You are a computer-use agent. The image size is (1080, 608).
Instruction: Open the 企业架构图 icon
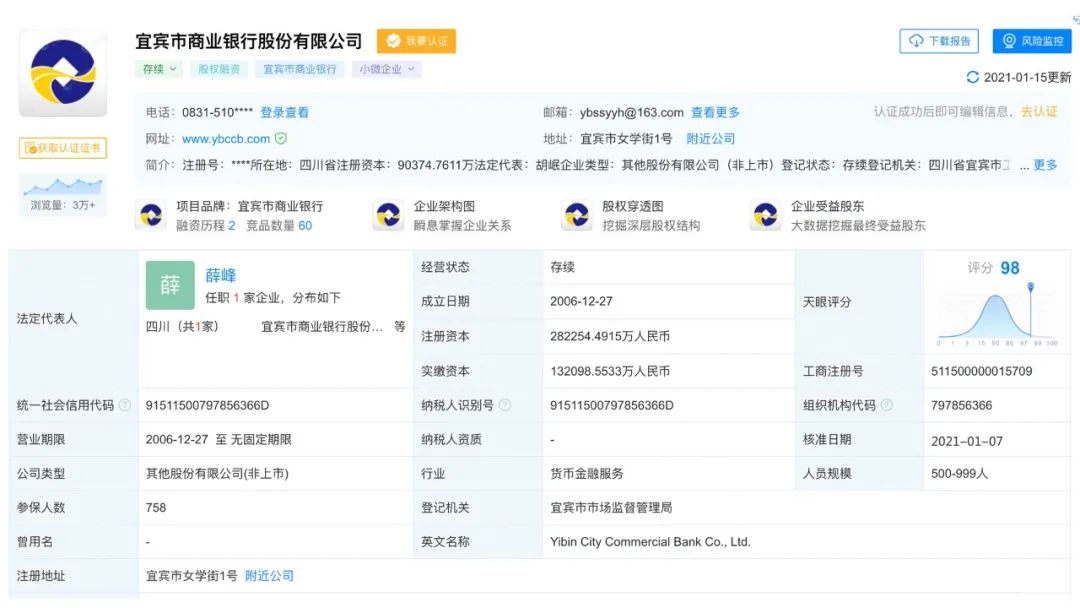click(x=388, y=215)
